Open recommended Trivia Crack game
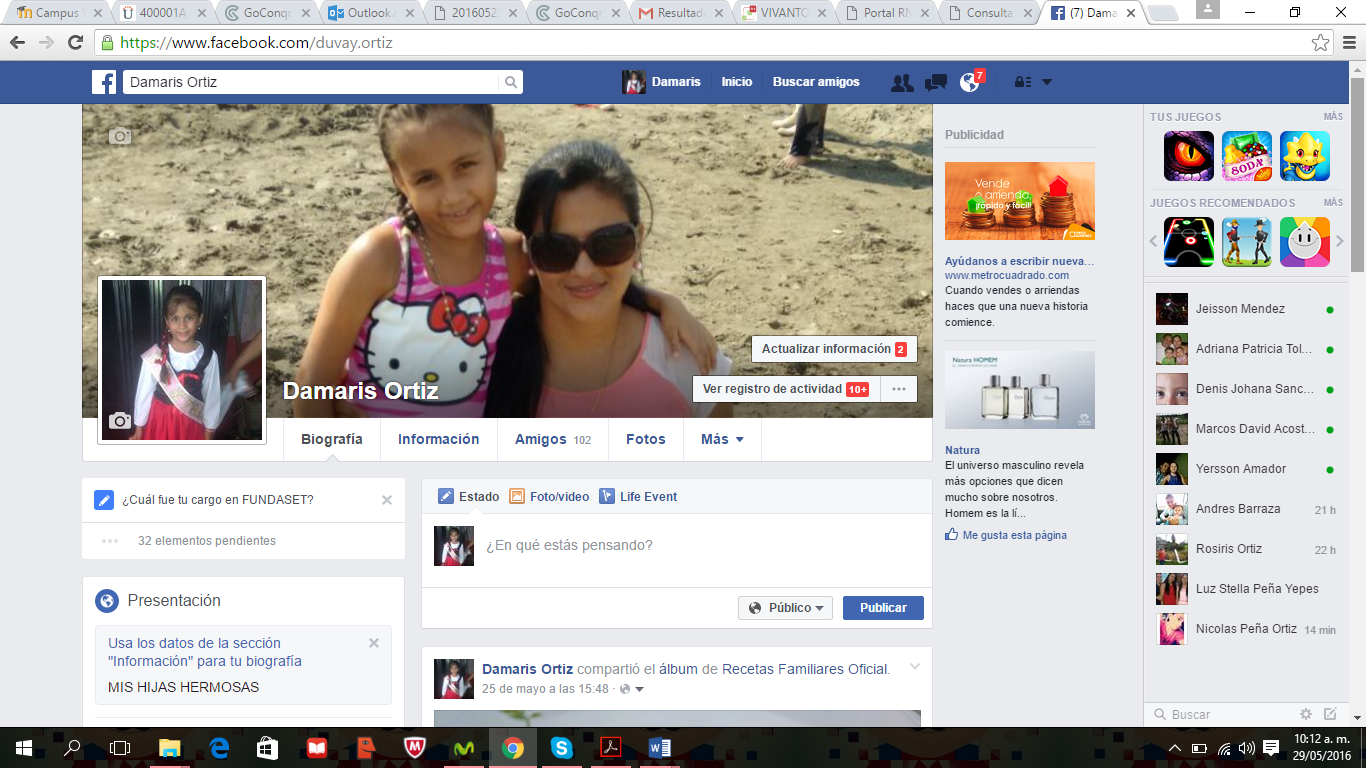Image resolution: width=1366 pixels, height=768 pixels. click(1305, 242)
